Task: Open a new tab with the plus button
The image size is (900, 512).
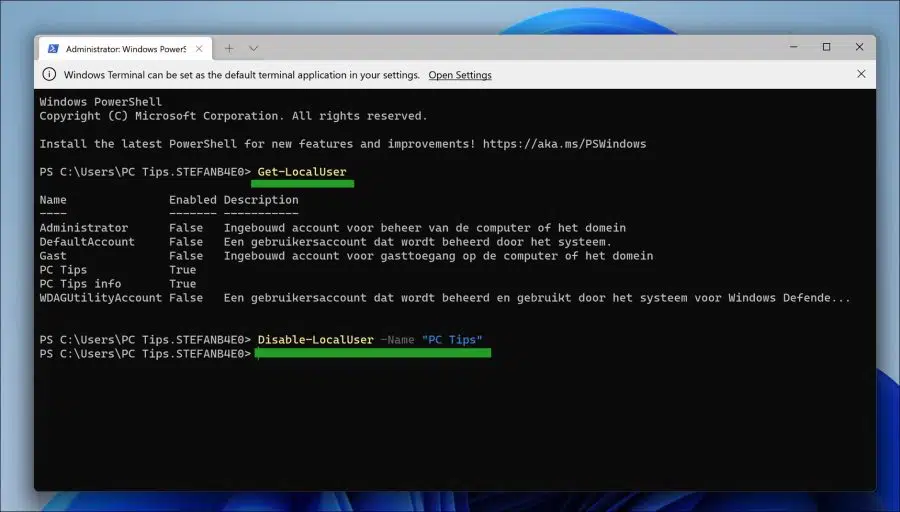Action: 229,49
